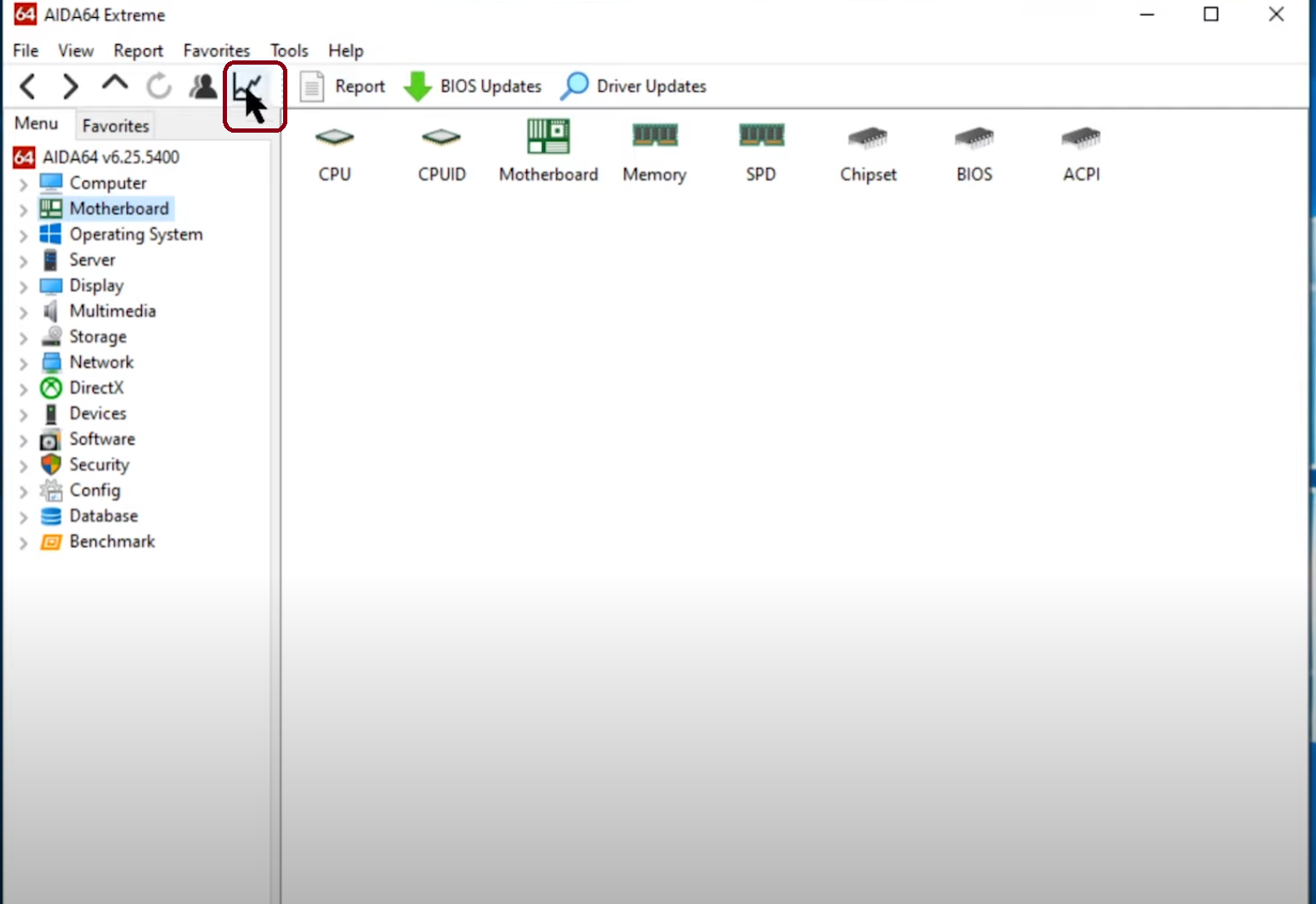Expand the DirectX tree node
Image resolution: width=1316 pixels, height=904 pixels.
23,389
